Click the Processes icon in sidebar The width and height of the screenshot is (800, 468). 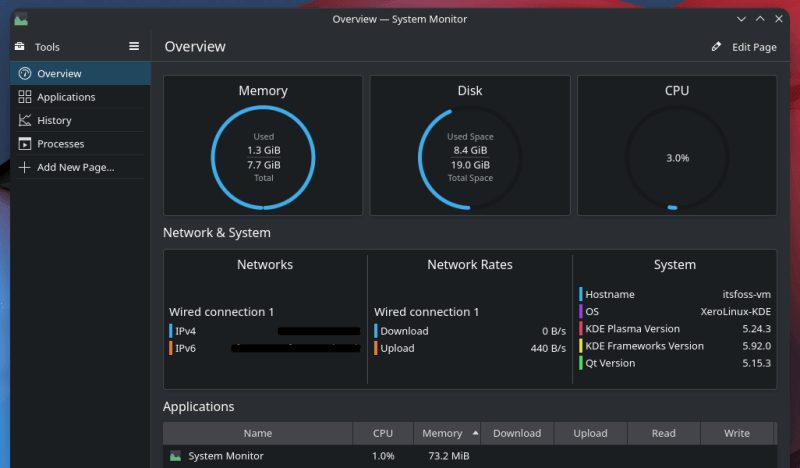click(25, 144)
